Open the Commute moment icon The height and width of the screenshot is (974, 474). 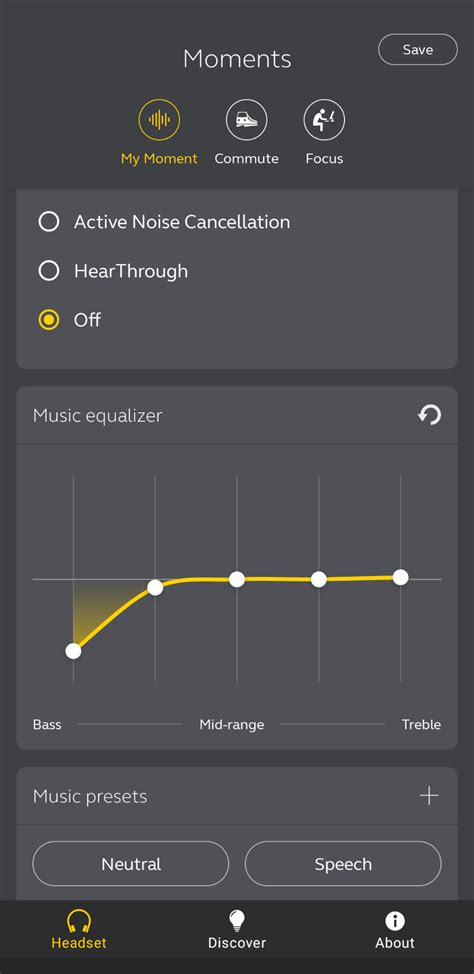pos(247,119)
